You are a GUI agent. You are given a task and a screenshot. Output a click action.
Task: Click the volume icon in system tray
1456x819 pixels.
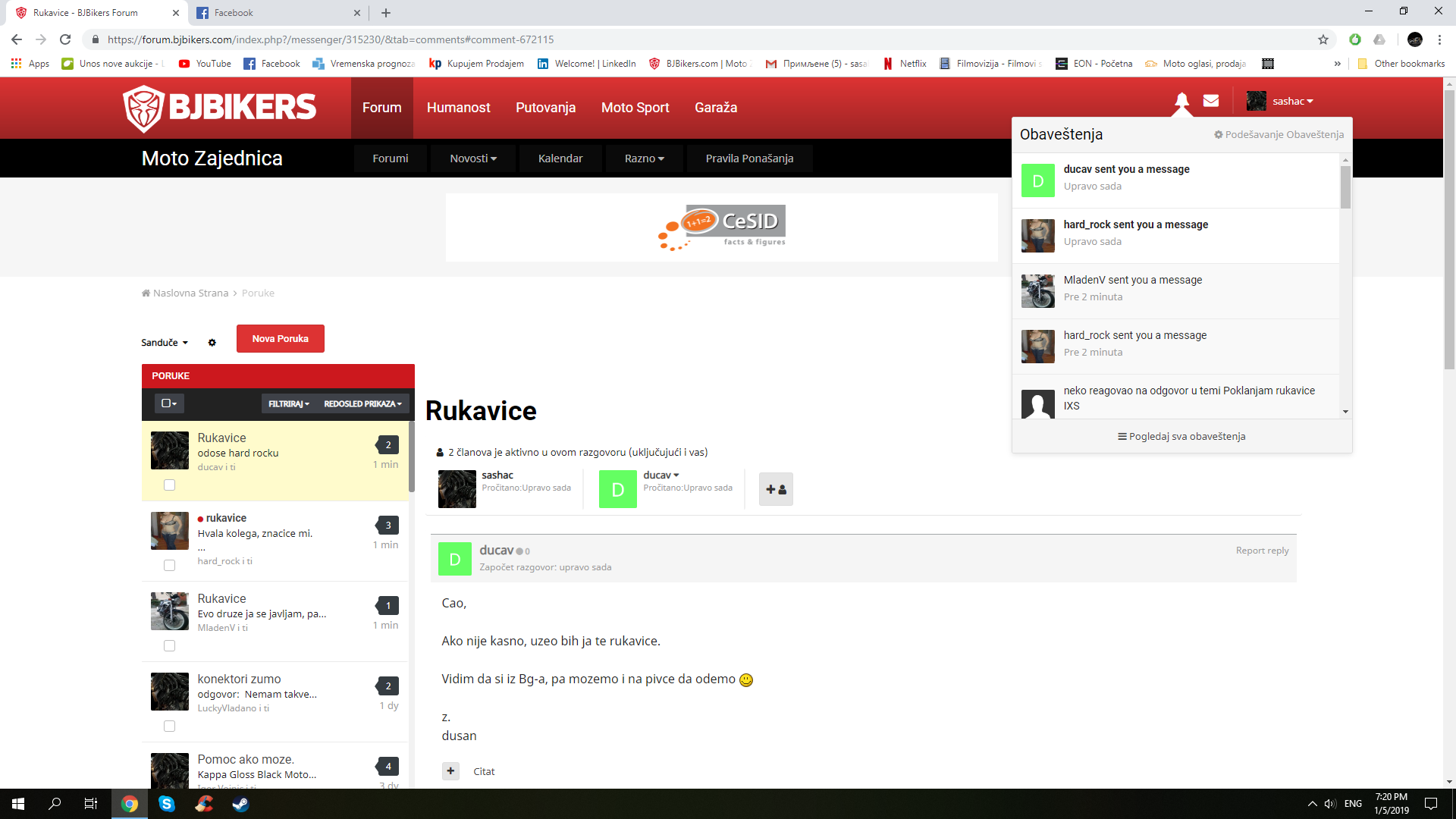tap(1330, 804)
